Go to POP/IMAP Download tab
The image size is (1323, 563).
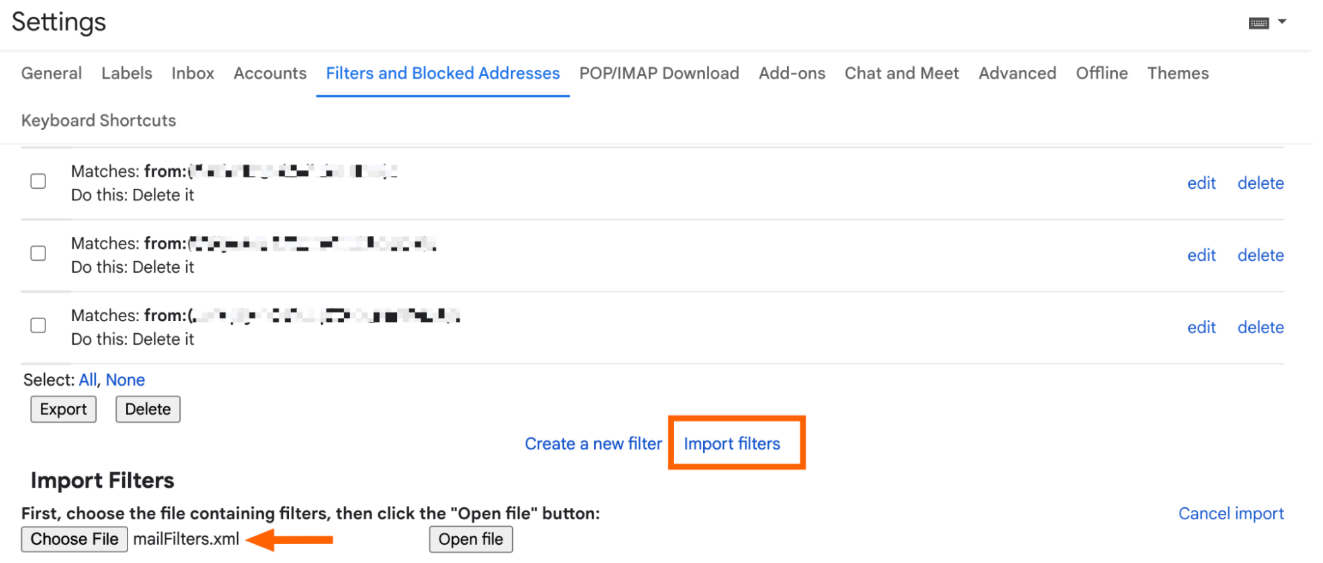coord(659,73)
